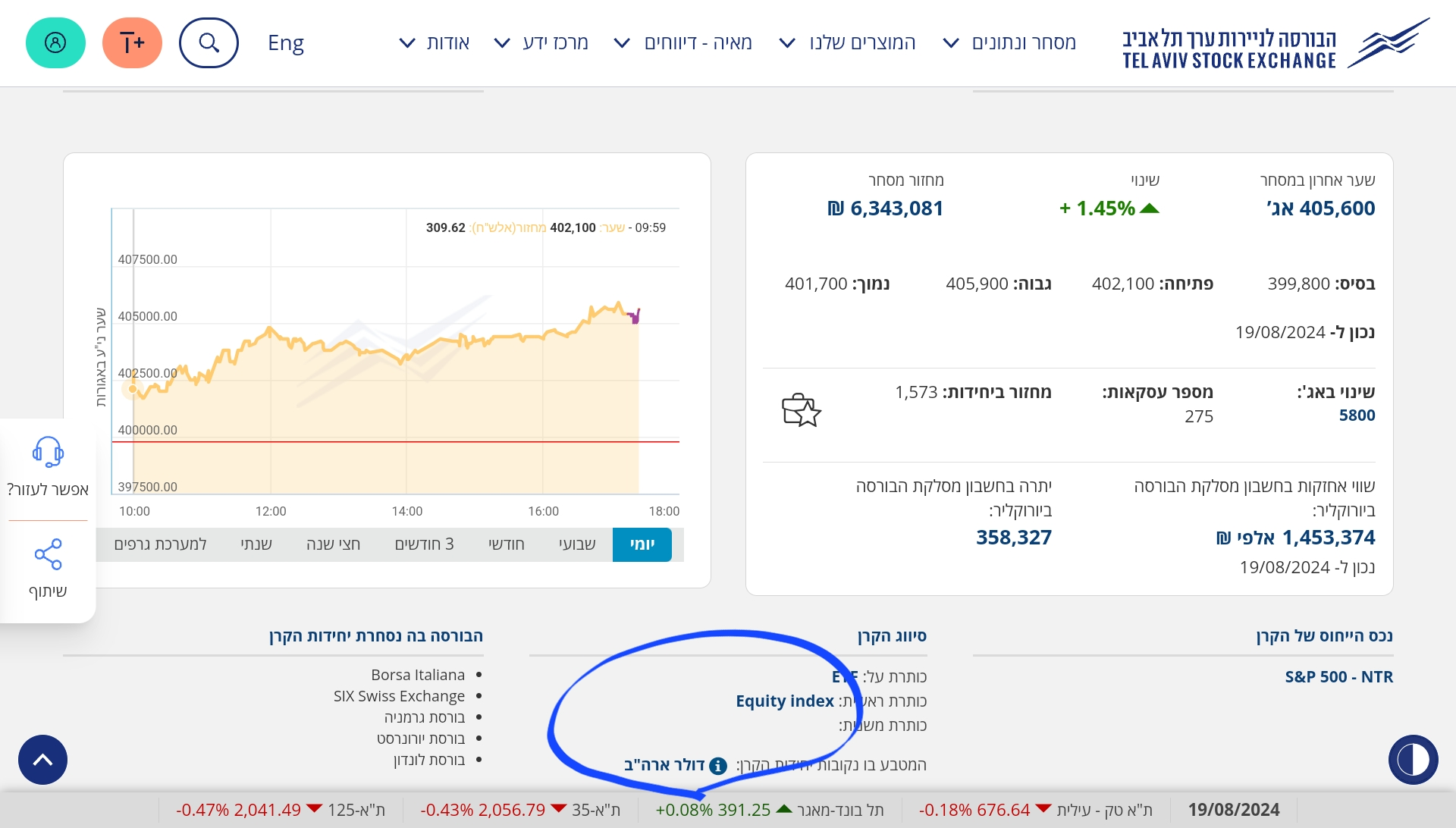Open the Equity index classification link

tap(785, 701)
